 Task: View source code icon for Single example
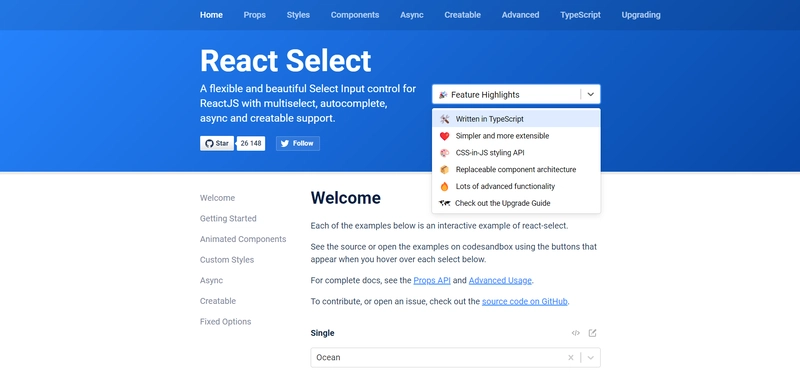(x=576, y=333)
